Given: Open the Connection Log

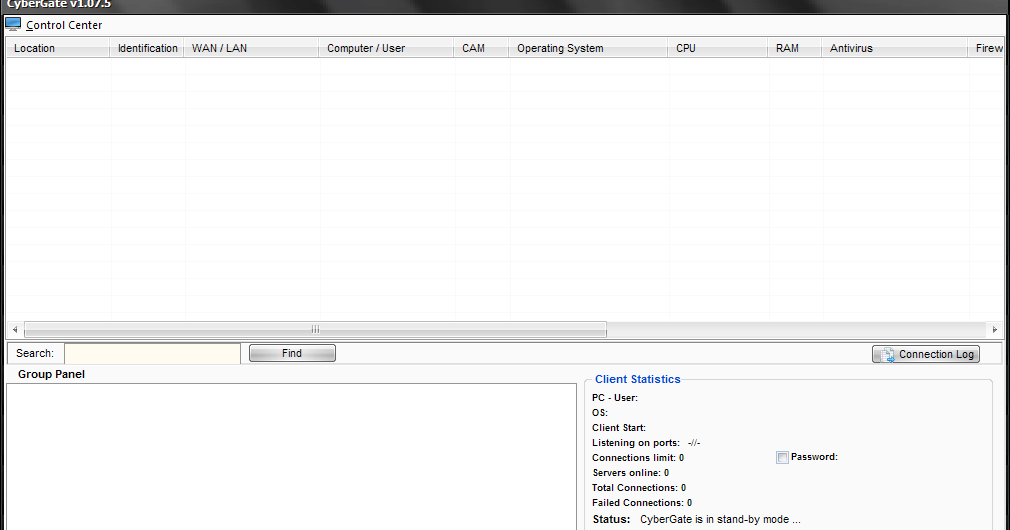Looking at the screenshot, I should pos(926,354).
